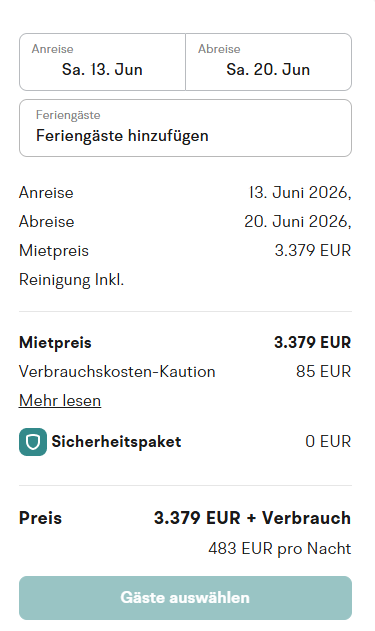Click the Sa. 20. Jun date text
375x631 pixels.
(x=268, y=70)
